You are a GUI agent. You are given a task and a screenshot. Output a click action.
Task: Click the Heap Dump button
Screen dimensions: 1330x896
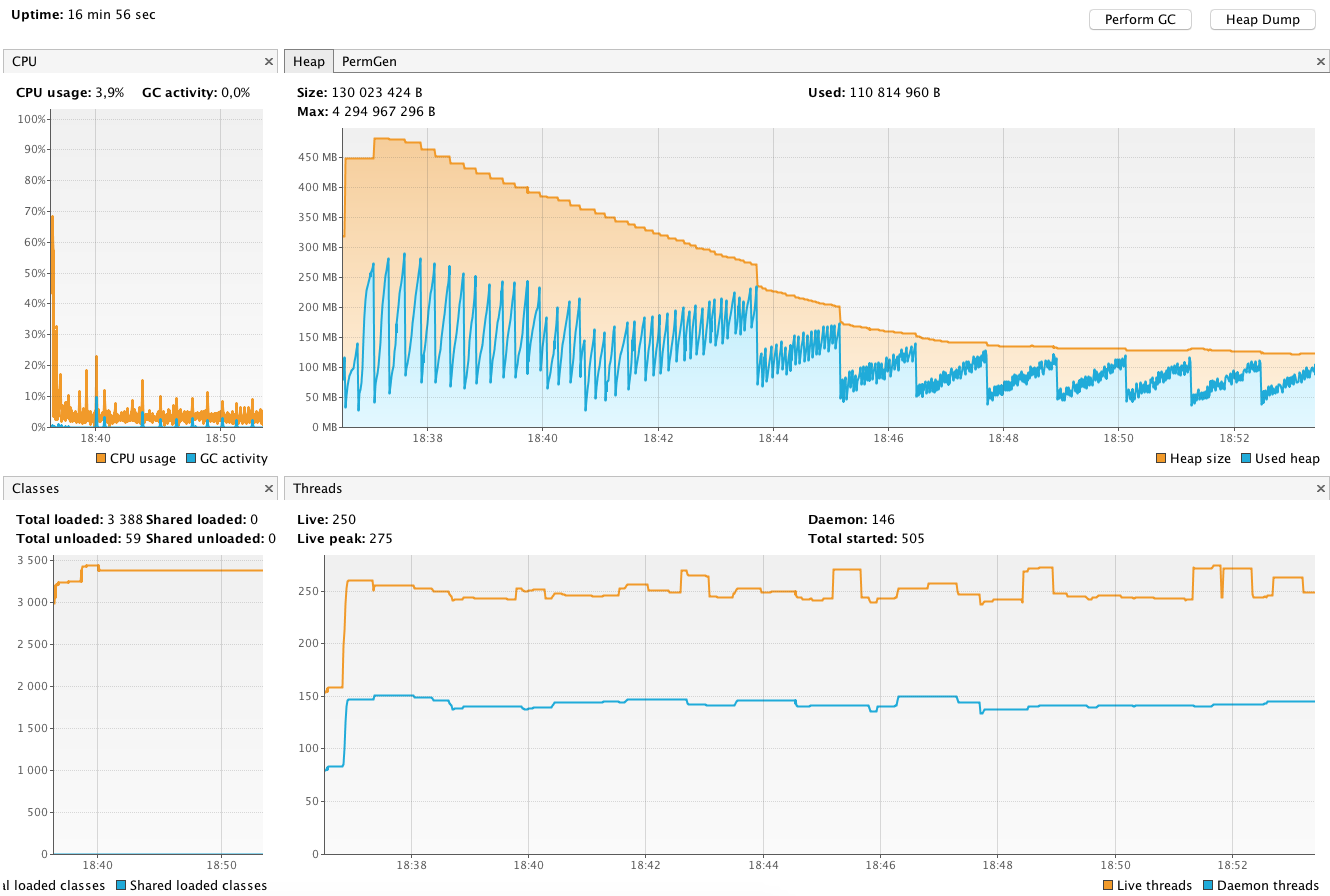[x=1262, y=20]
